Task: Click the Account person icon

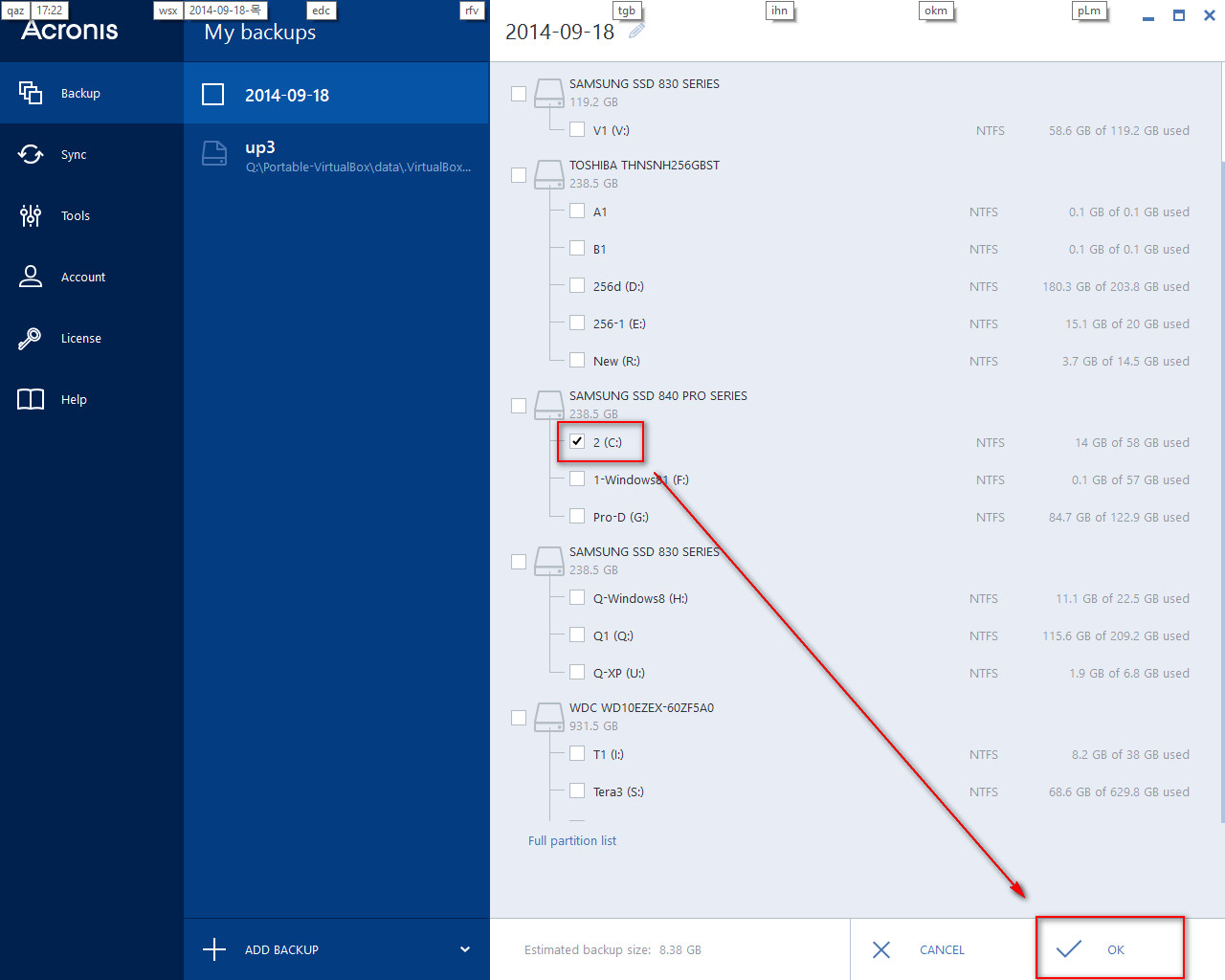Action: (x=31, y=277)
